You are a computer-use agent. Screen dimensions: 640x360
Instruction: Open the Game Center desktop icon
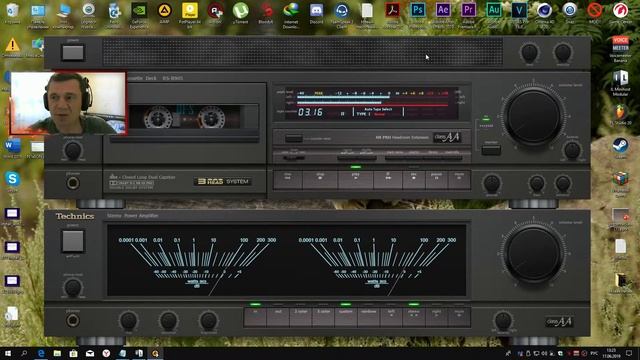click(x=620, y=14)
